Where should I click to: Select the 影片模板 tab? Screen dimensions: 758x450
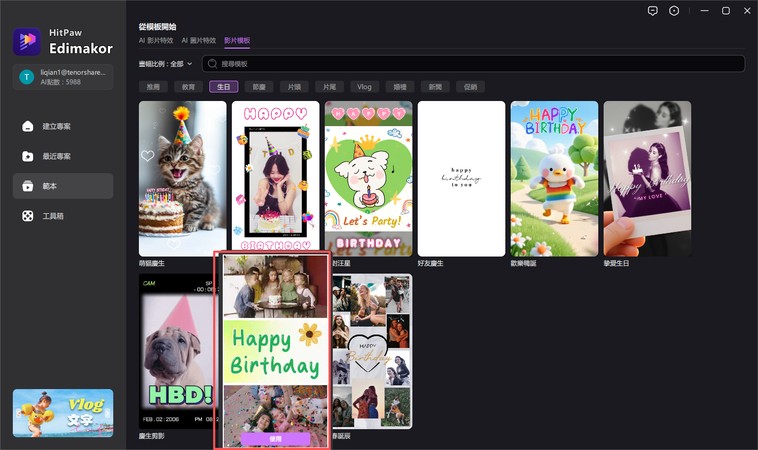237,41
